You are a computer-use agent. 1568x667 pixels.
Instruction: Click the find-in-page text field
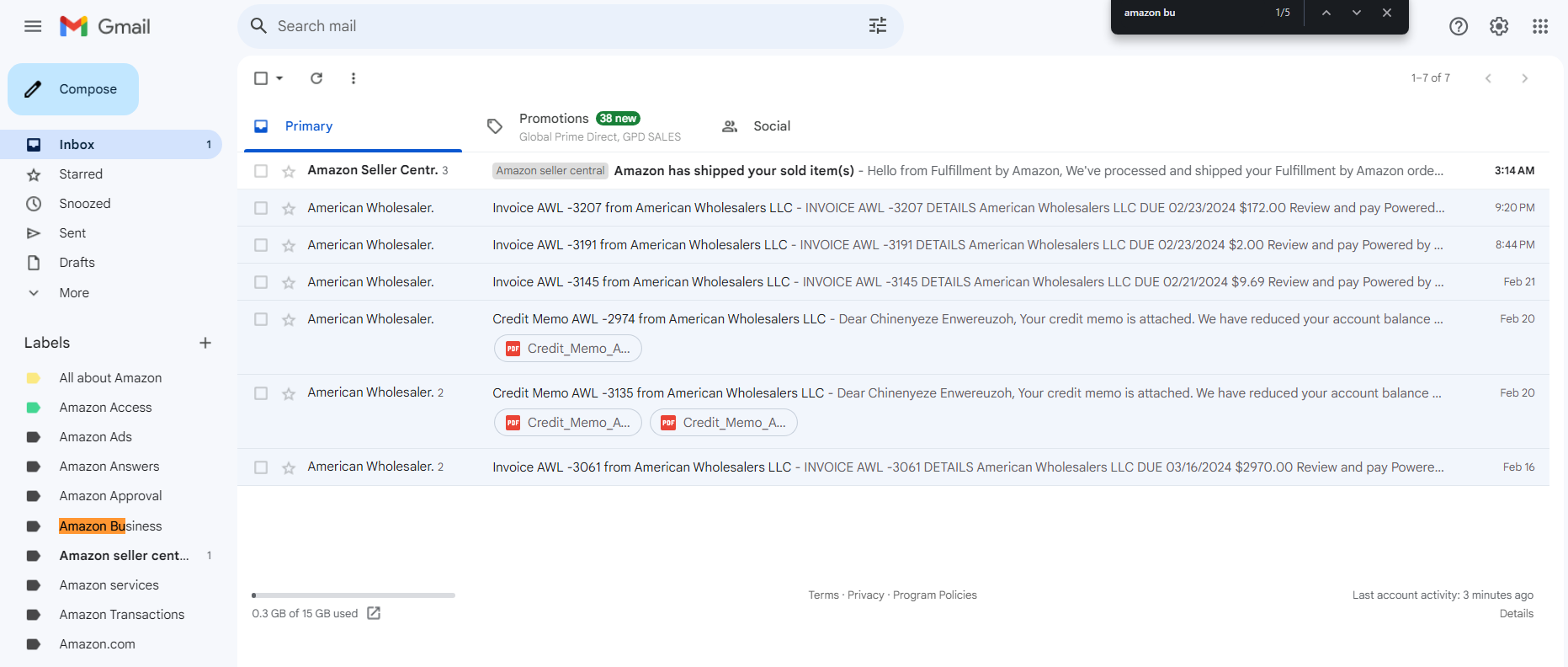1191,13
